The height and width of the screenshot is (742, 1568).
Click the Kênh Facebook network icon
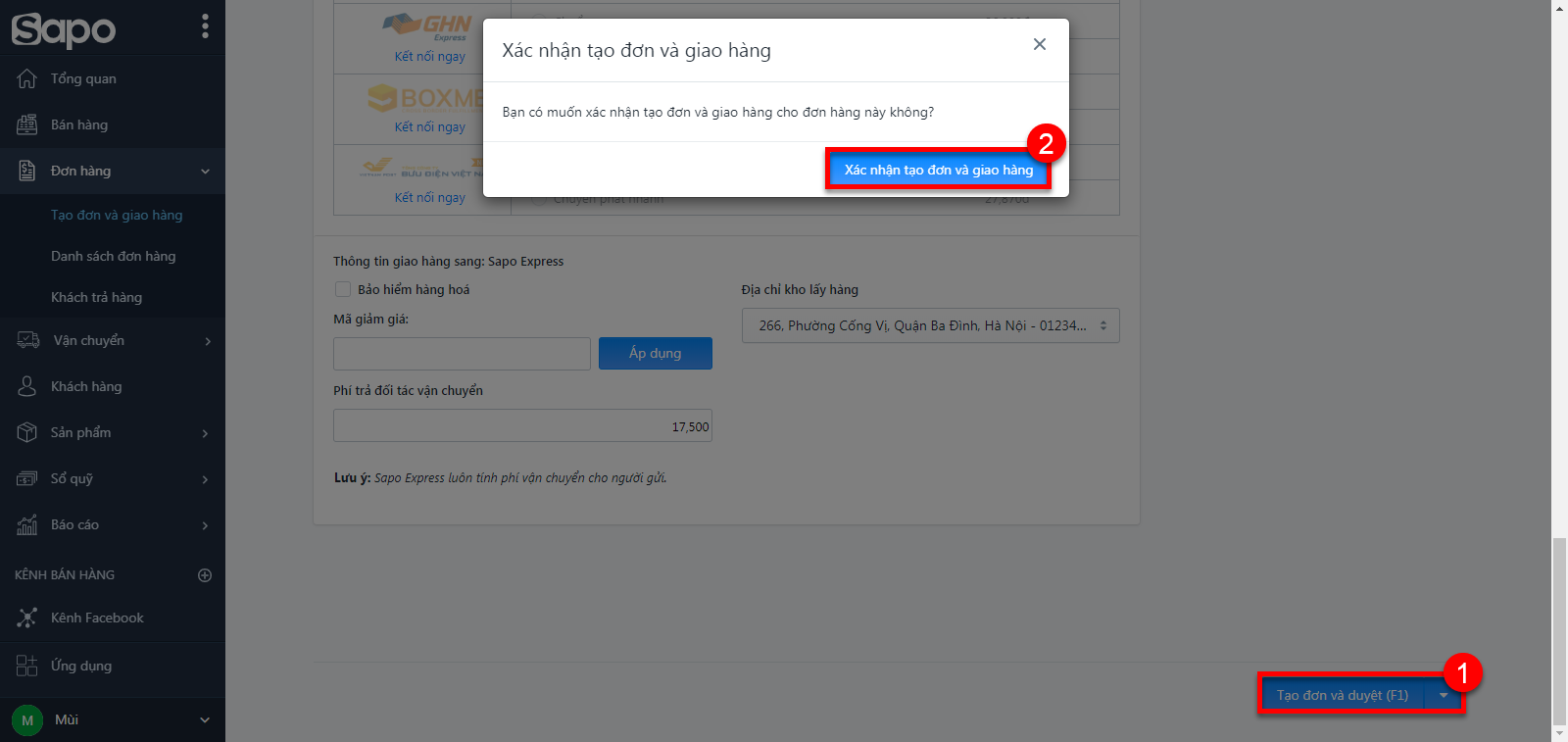(x=26, y=618)
